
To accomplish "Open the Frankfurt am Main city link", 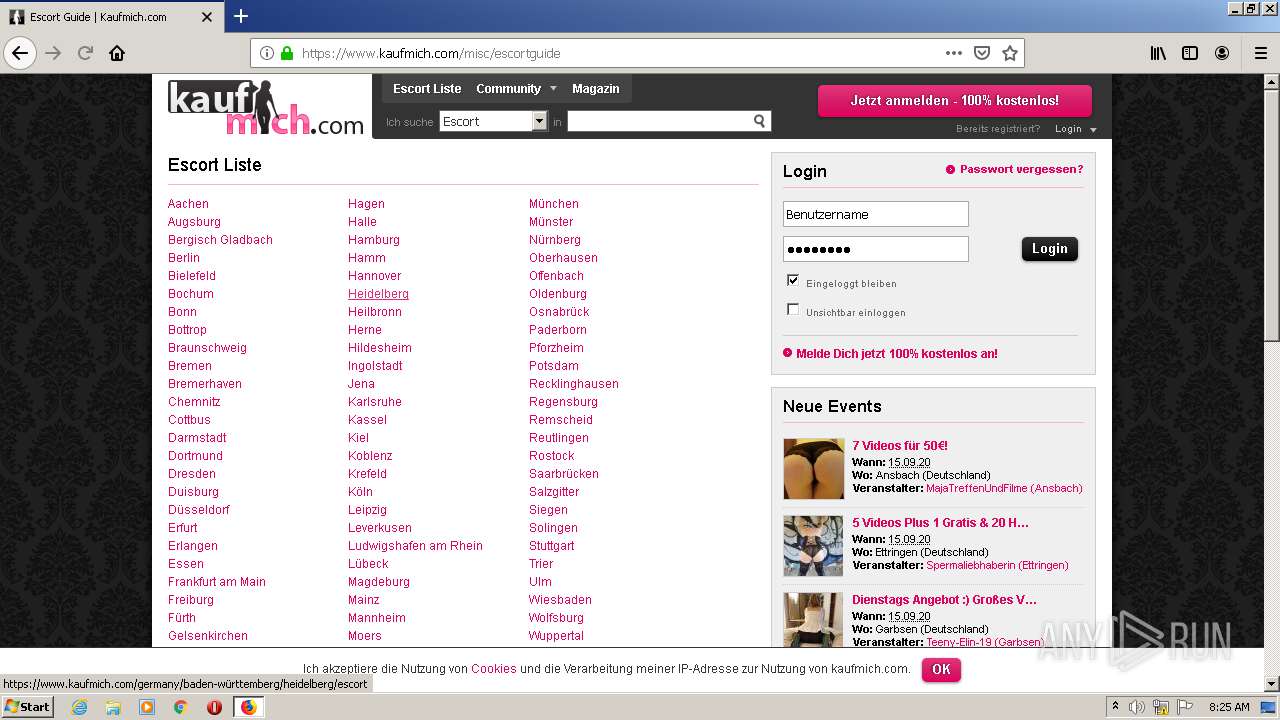I will (217, 582).
